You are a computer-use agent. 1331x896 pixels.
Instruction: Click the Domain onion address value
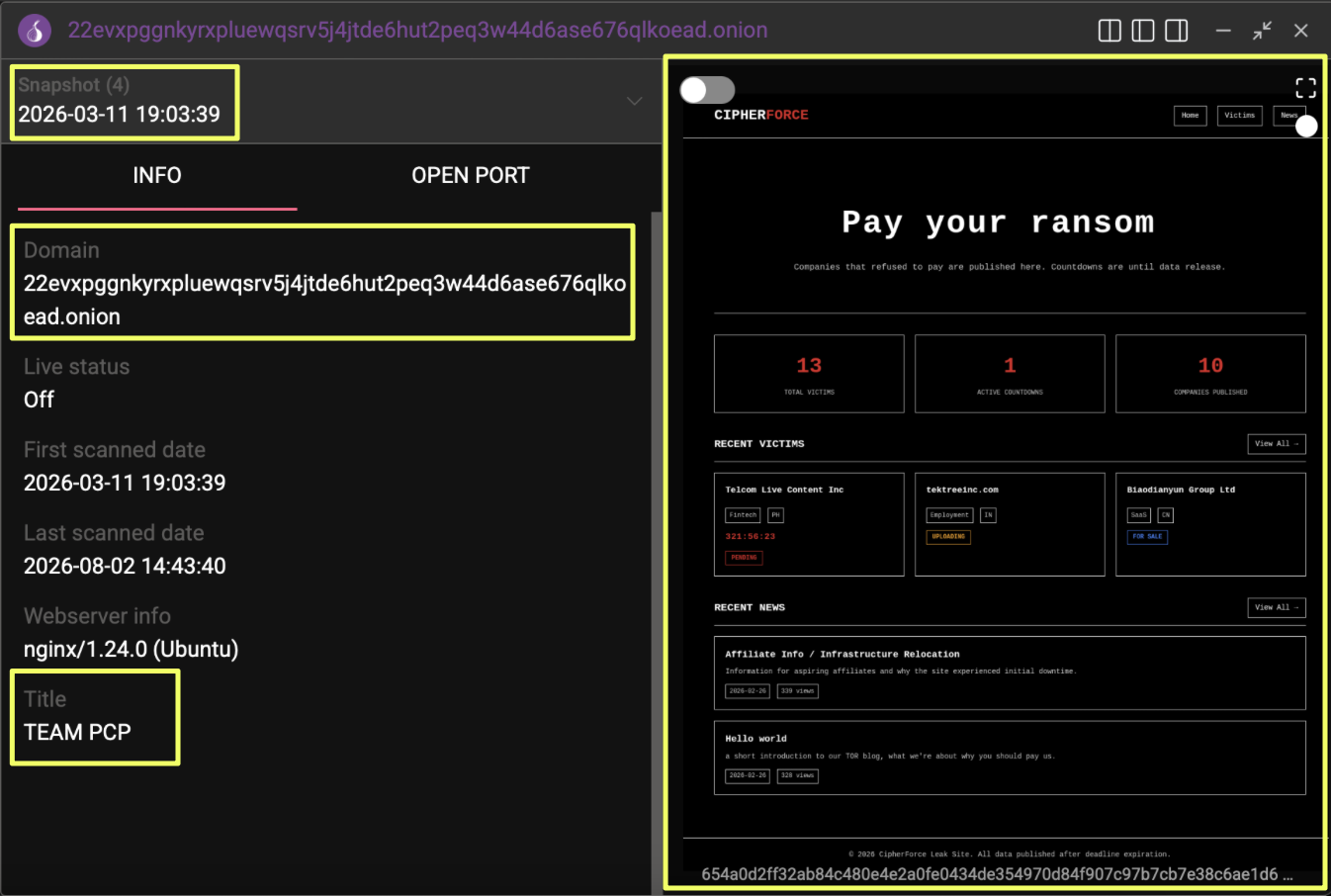click(324, 300)
